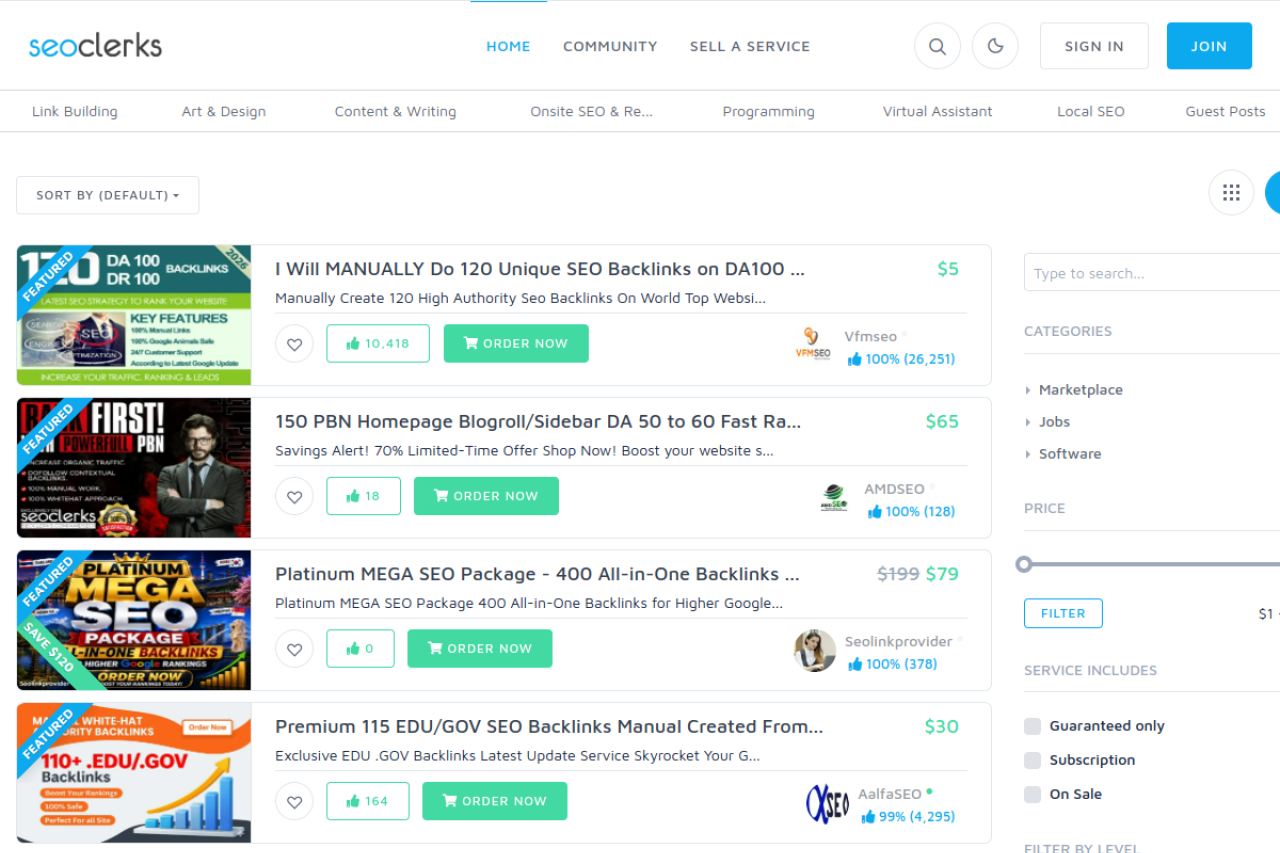Image resolution: width=1280 pixels, height=853 pixels.
Task: Order the Platinum MEGA SEO Package
Action: coord(480,649)
